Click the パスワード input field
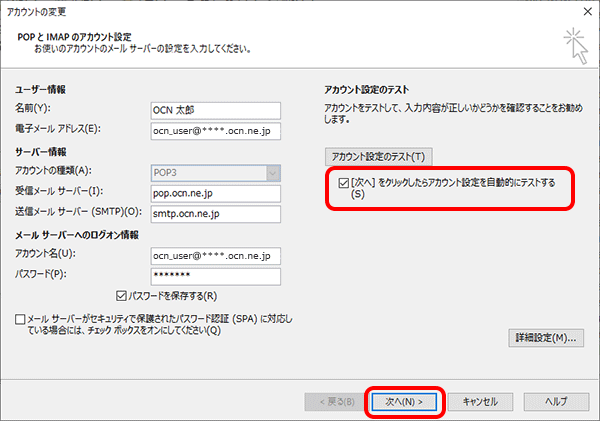 [x=215, y=276]
